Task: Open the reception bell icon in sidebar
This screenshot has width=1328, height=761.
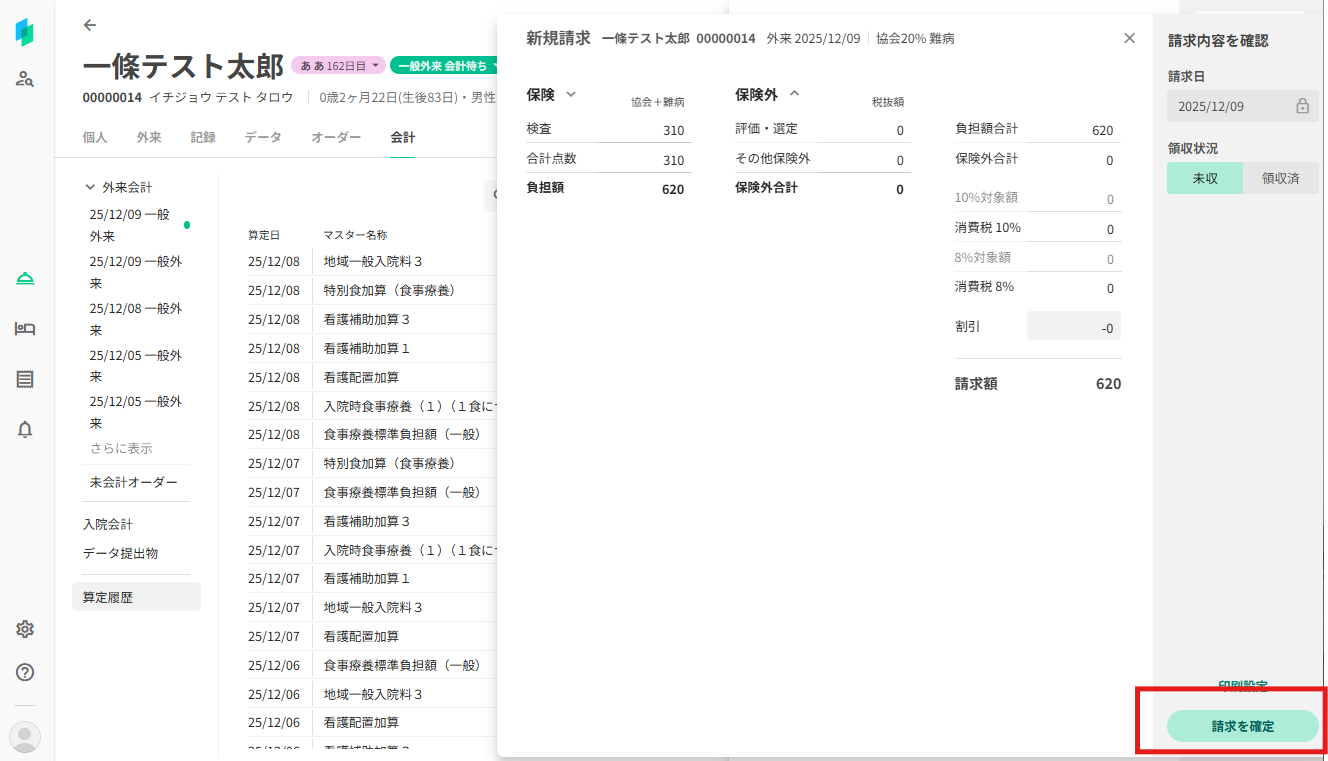Action: point(25,278)
